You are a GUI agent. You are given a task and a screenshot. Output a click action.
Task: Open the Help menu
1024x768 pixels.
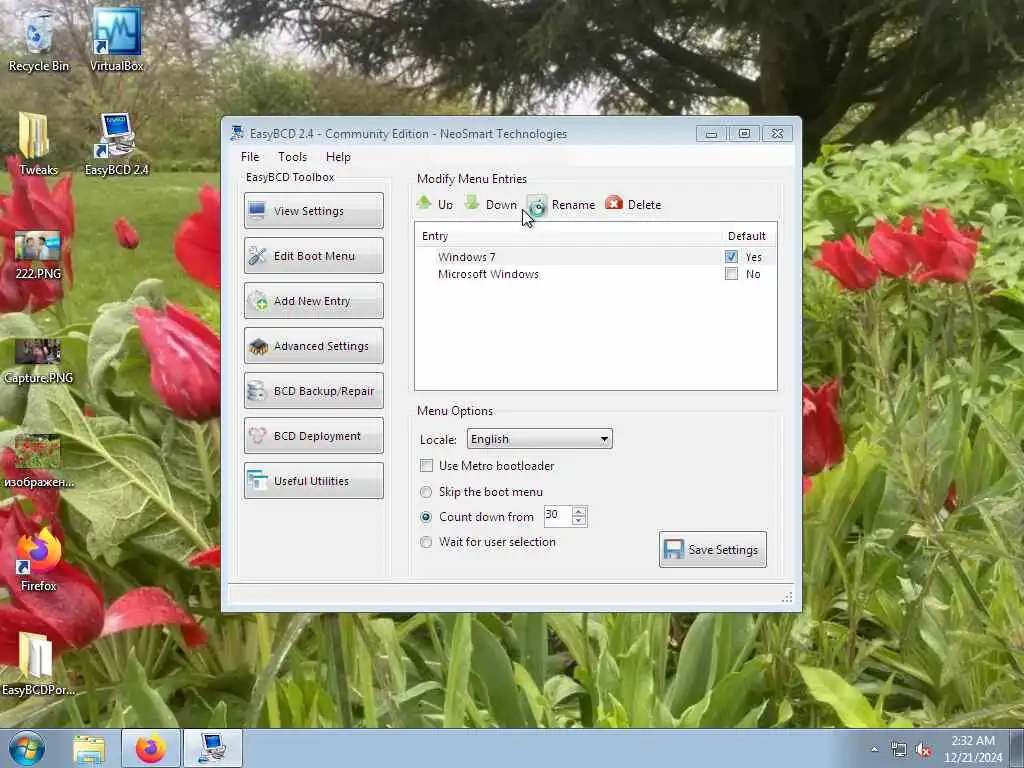pos(338,157)
